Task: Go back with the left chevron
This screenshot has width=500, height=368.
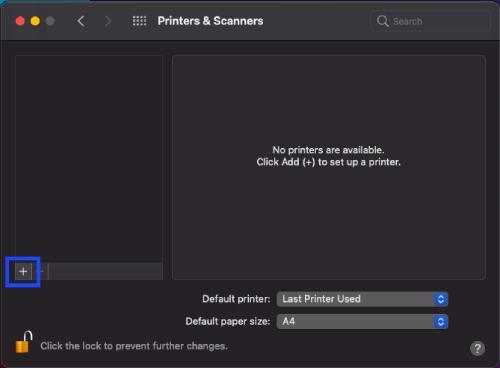Action: pyautogui.click(x=81, y=21)
